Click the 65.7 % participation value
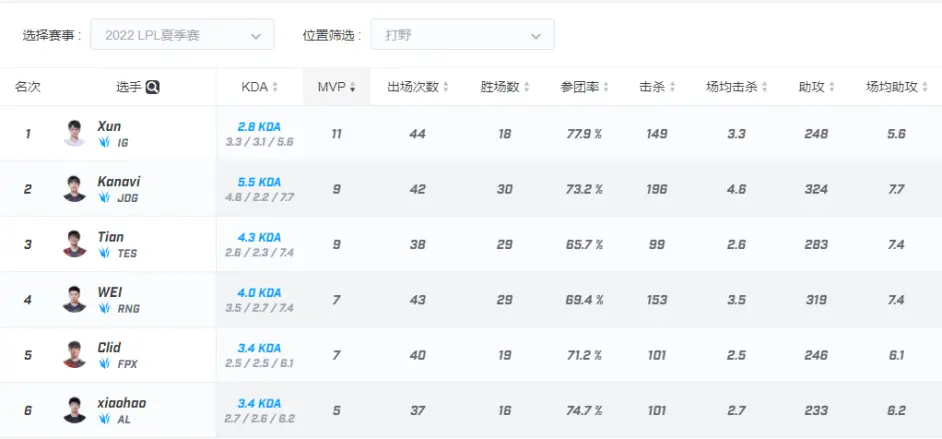The height and width of the screenshot is (439, 942). [x=584, y=244]
